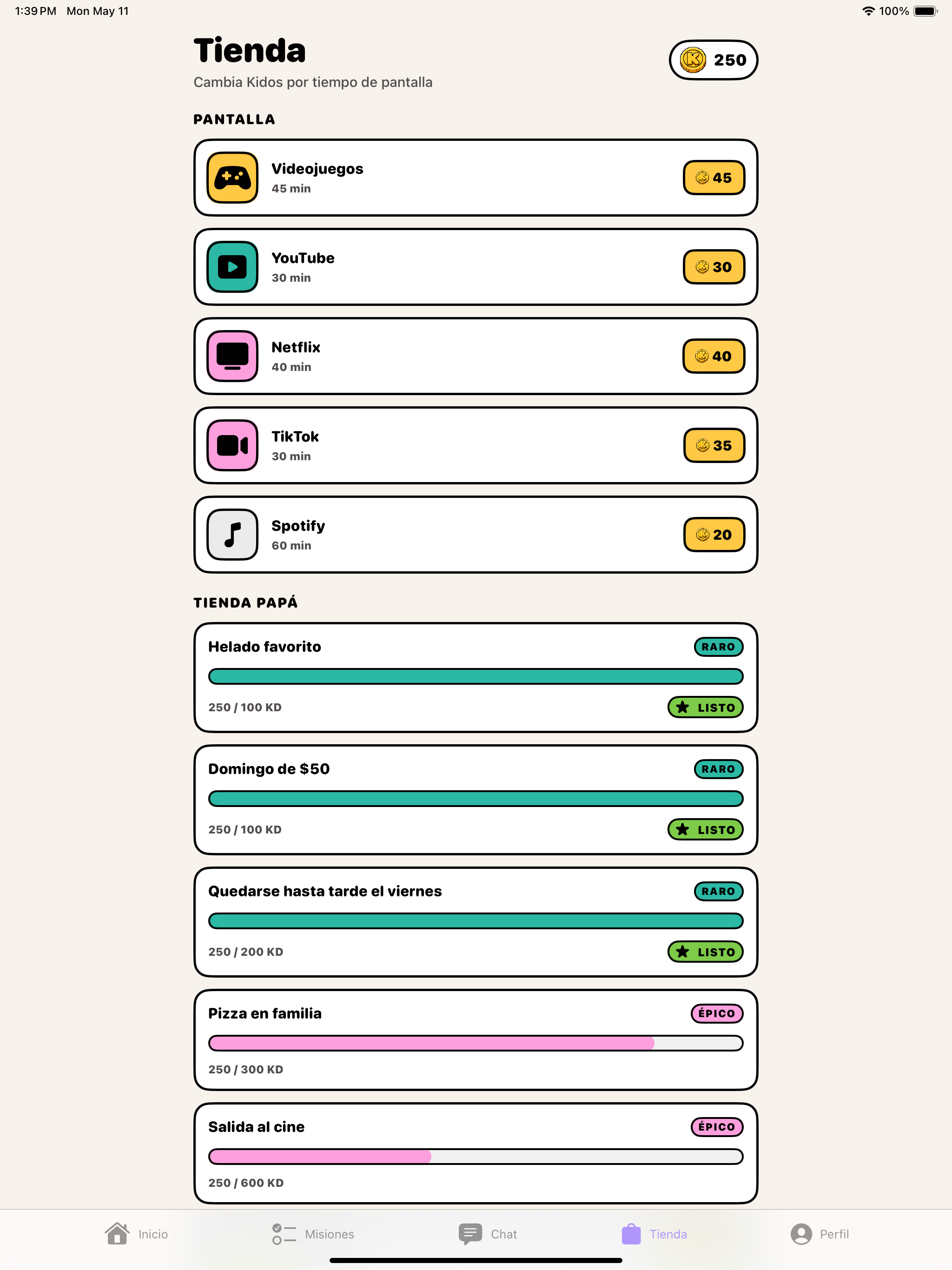Screen dimensions: 952x1270
Task: Open the Inicio home tab
Action: click(x=137, y=1234)
